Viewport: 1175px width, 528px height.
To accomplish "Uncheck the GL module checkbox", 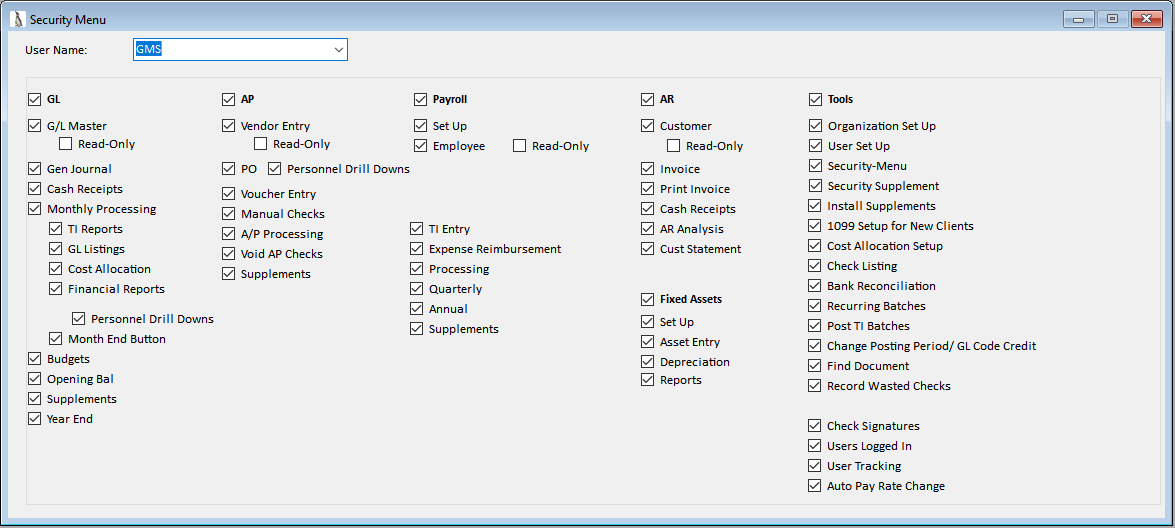I will (34, 99).
